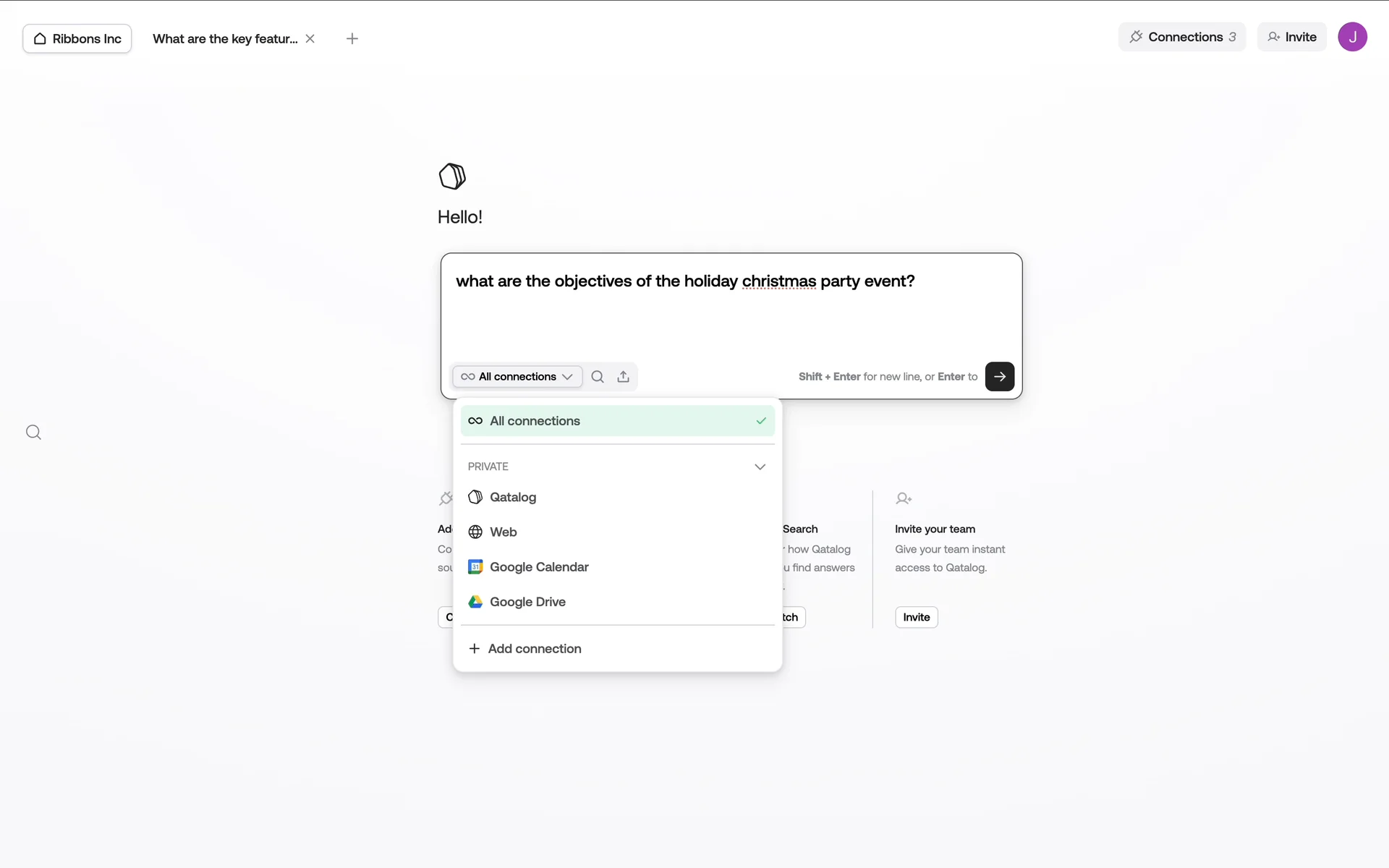Open new tab with plus icon
This screenshot has width=1389, height=868.
click(x=352, y=39)
